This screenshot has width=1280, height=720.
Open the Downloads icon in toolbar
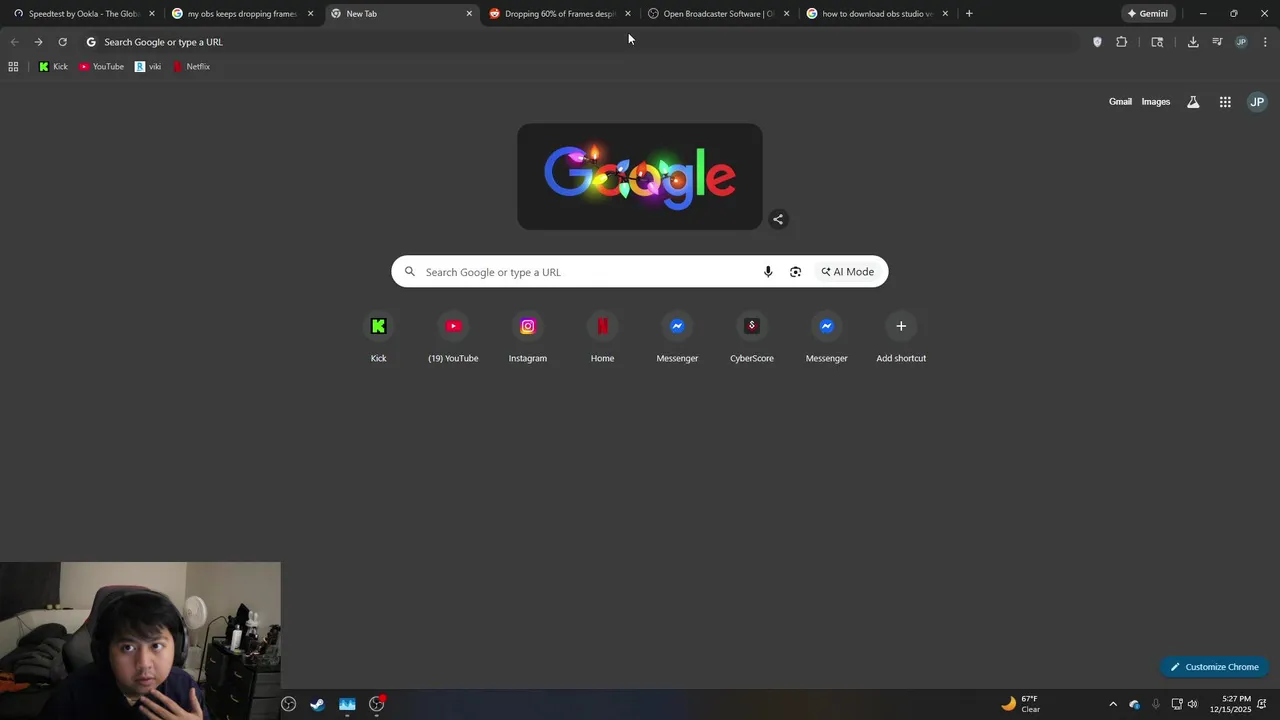click(x=1193, y=42)
